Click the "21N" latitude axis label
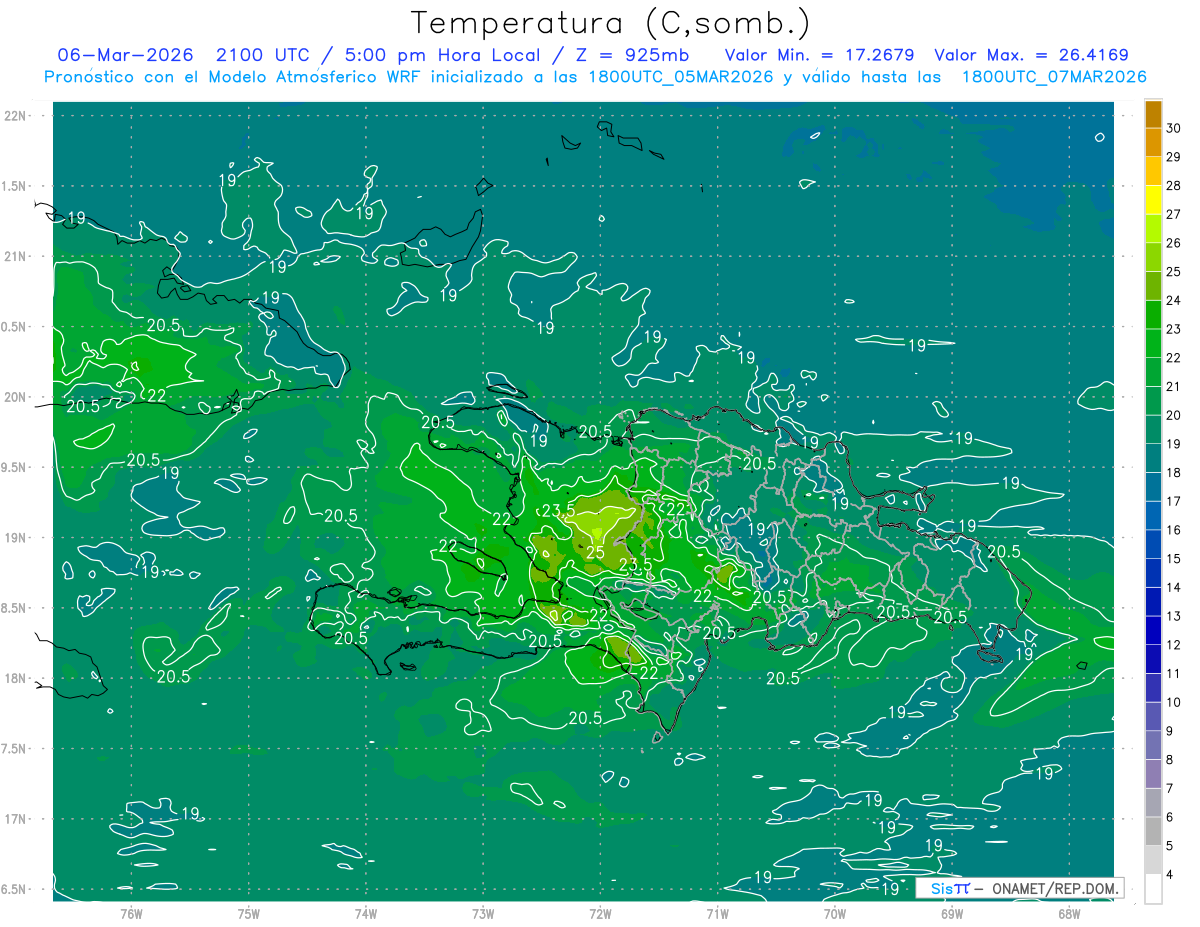 coord(17,256)
